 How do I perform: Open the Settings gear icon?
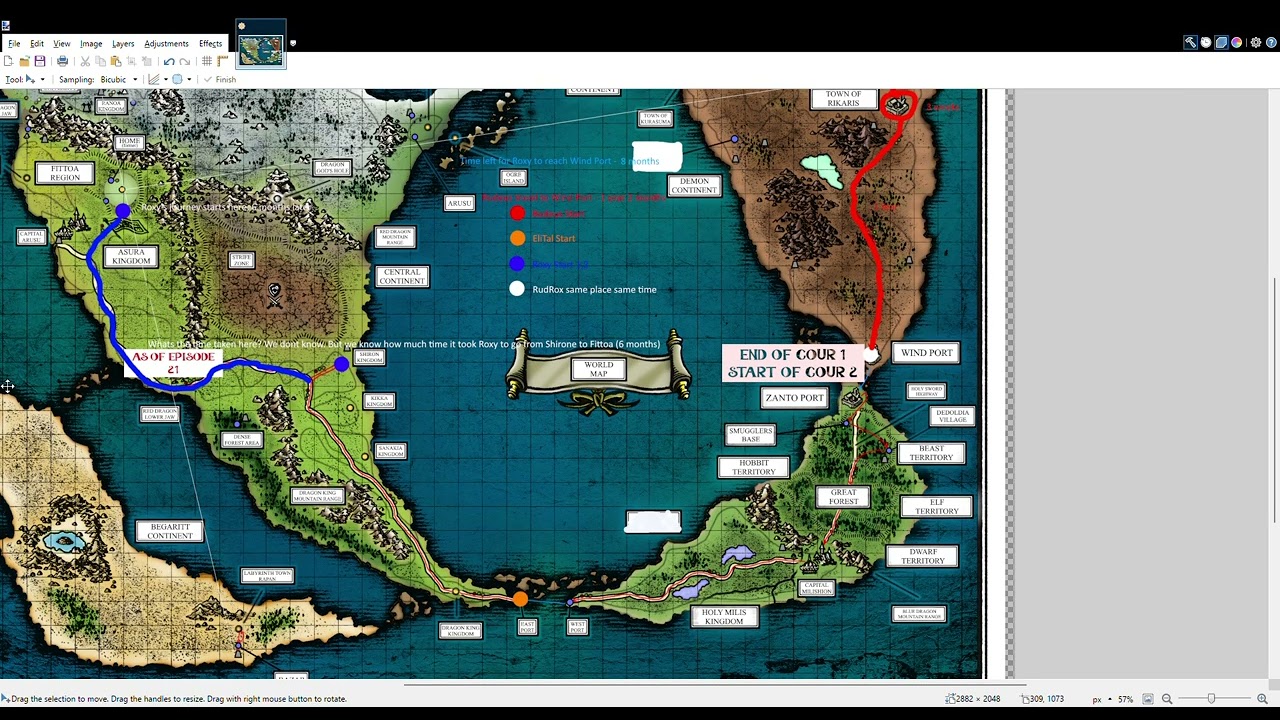(x=1256, y=43)
